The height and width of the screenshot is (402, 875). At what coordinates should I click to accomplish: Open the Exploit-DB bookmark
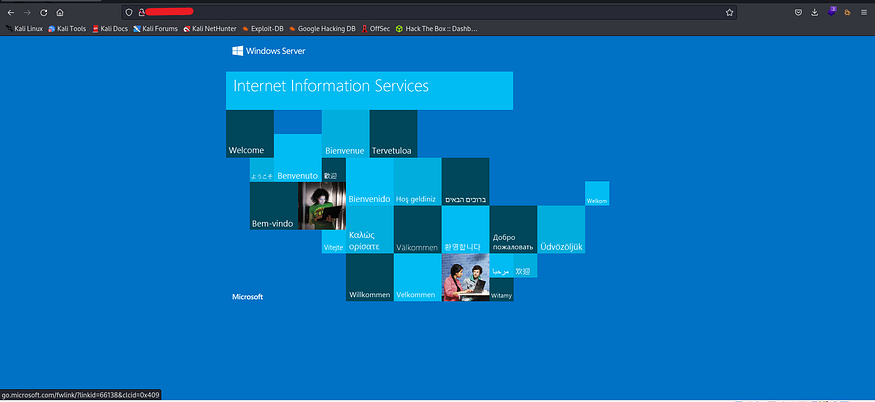(263, 28)
